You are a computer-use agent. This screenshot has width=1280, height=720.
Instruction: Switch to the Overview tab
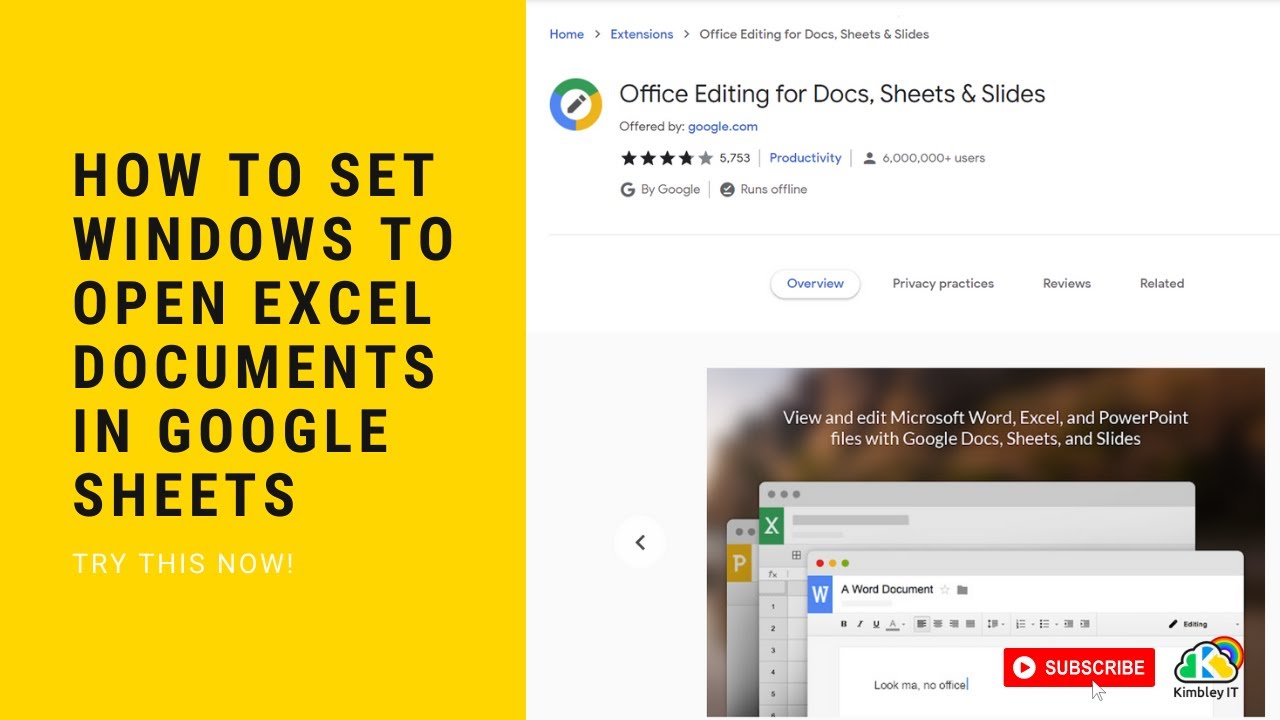[815, 283]
